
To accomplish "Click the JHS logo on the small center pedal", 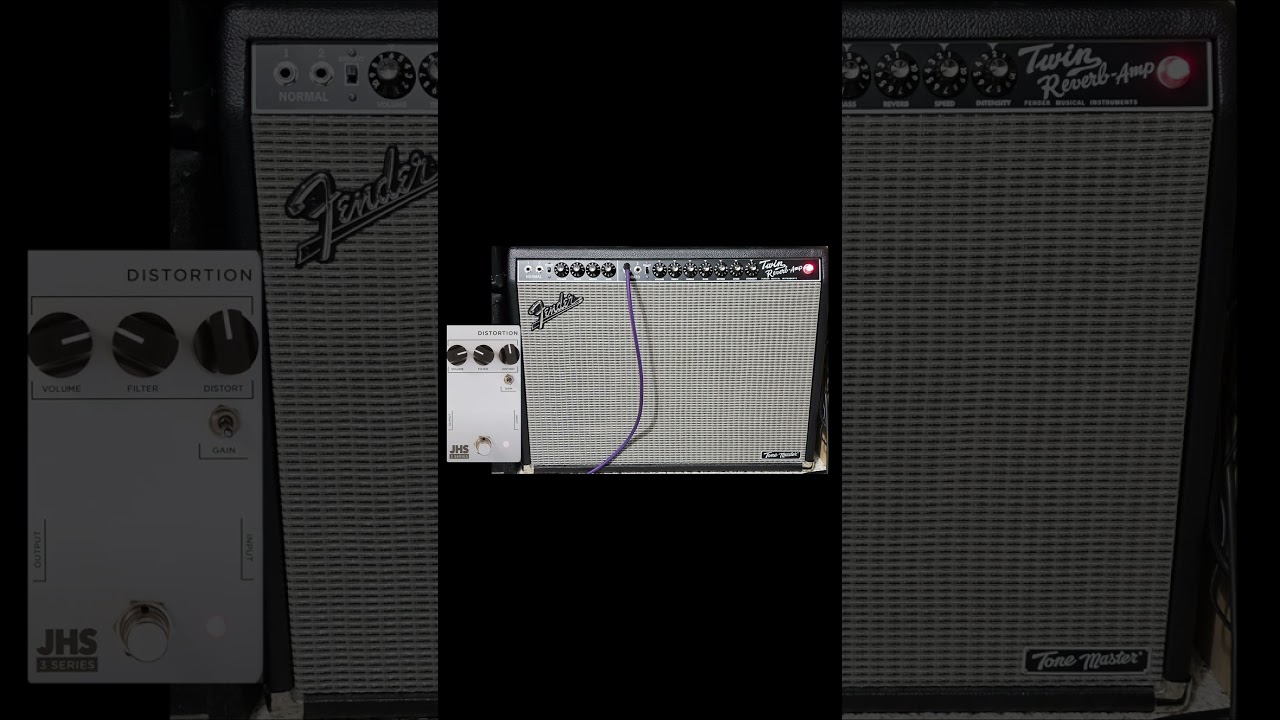I will (459, 451).
